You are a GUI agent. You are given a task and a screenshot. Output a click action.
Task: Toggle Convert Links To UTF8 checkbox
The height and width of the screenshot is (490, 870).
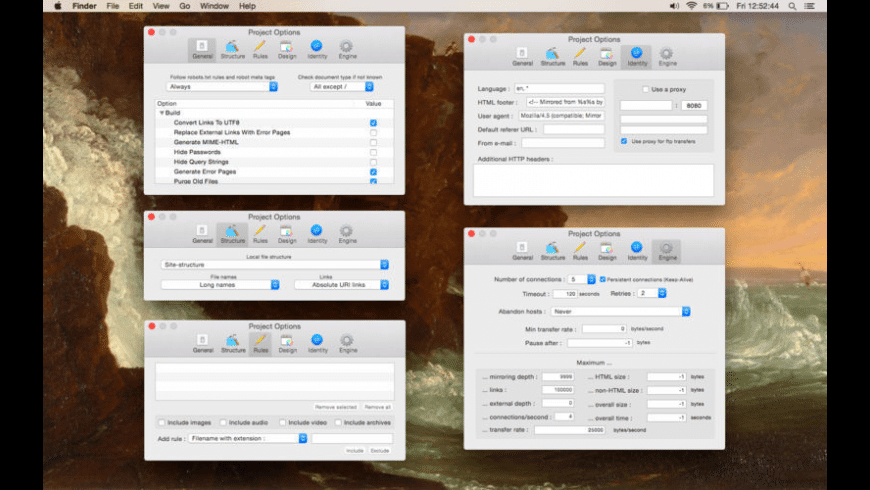373,123
